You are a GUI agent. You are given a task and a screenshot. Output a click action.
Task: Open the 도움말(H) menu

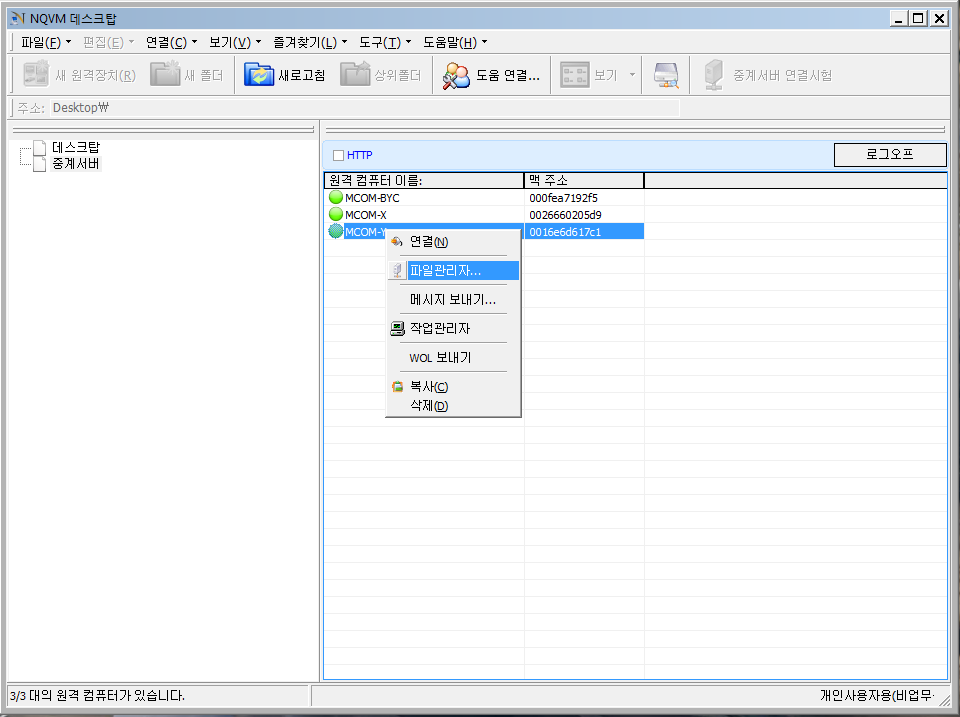point(455,42)
